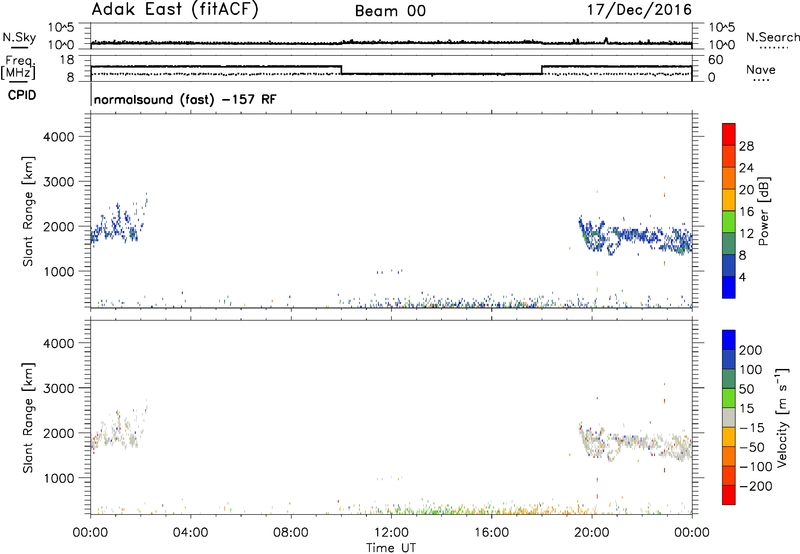Click the '18' tick on the frequency axis
Image resolution: width=800 pixels, height=554 pixels.
(67, 60)
